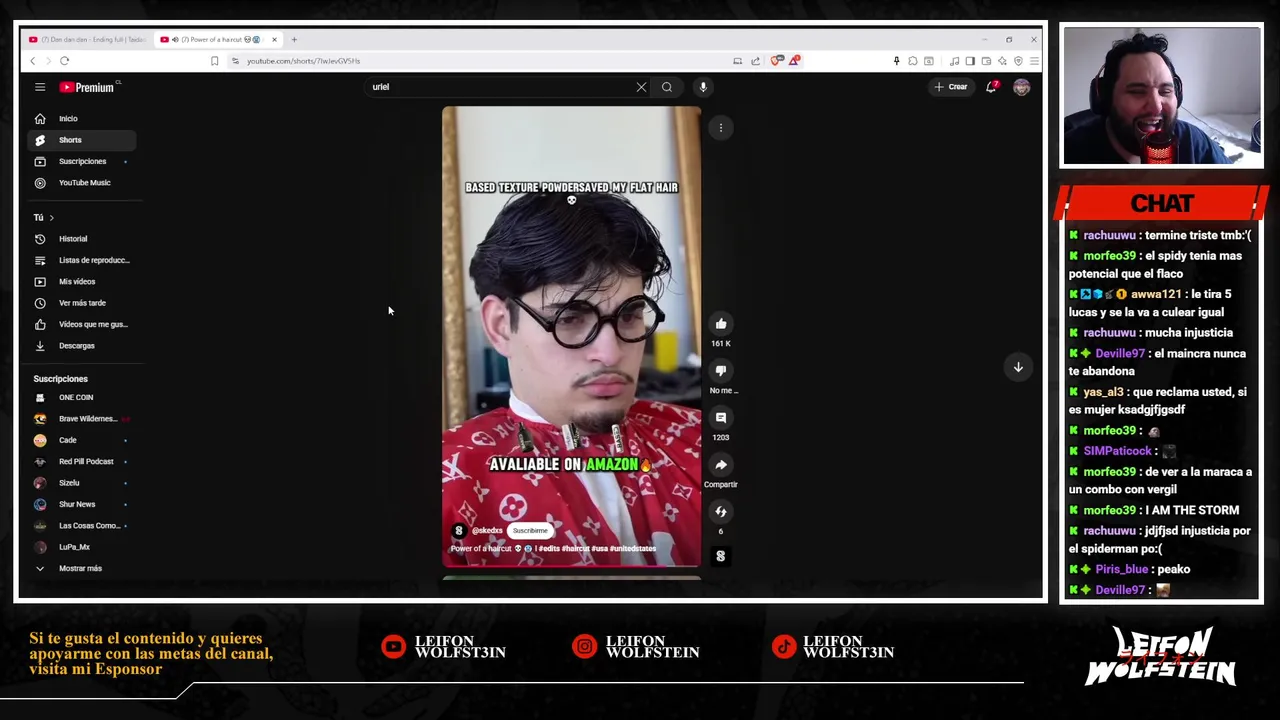The image size is (1280, 720).
Task: Clear the search text with X
Action: (x=641, y=87)
